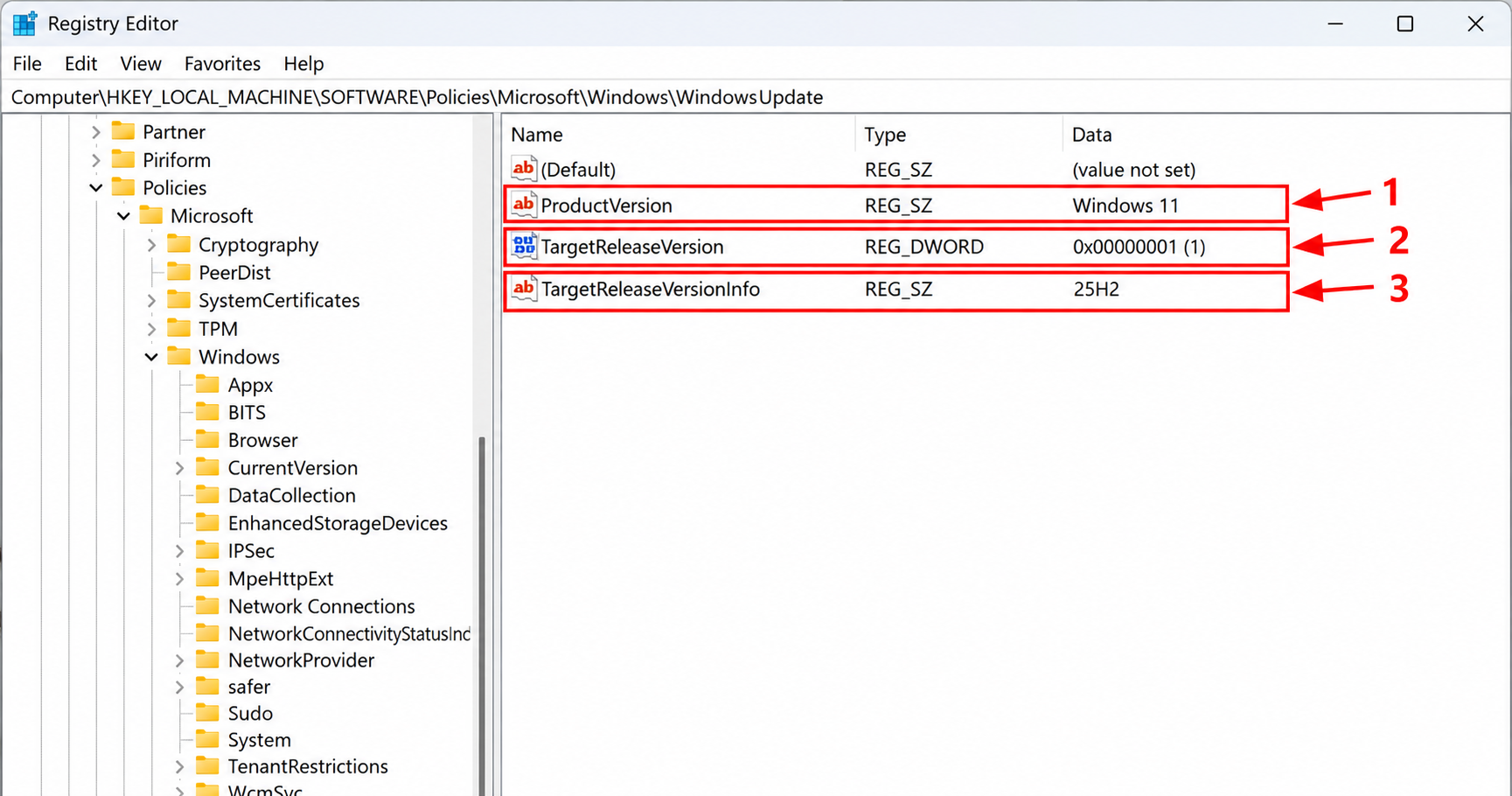Select the (Default) value string icon
Viewport: 1512px width, 796px height.
point(523,169)
